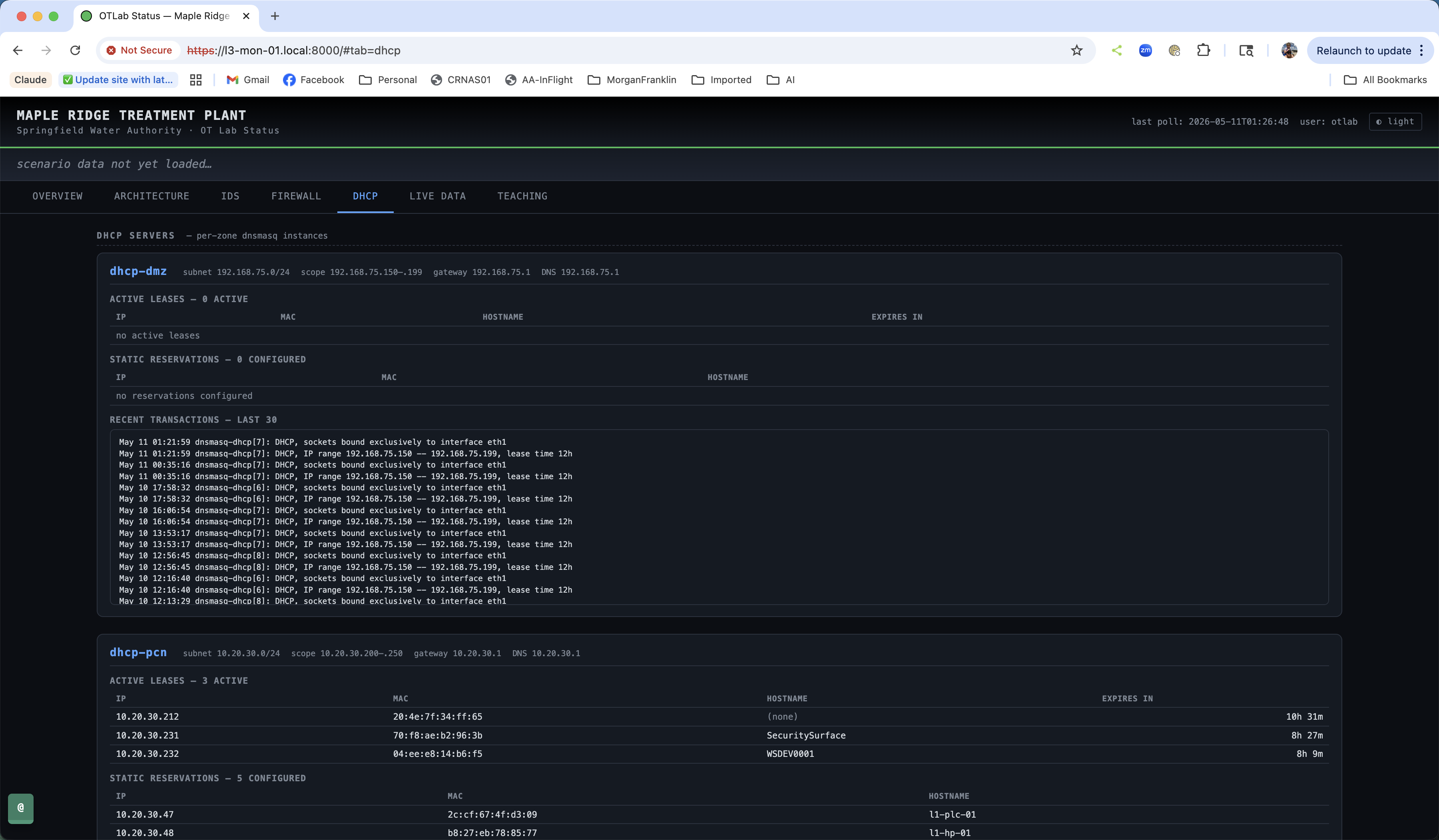Click the Not Secure warning chip
The width and height of the screenshot is (1439, 840).
tap(140, 50)
